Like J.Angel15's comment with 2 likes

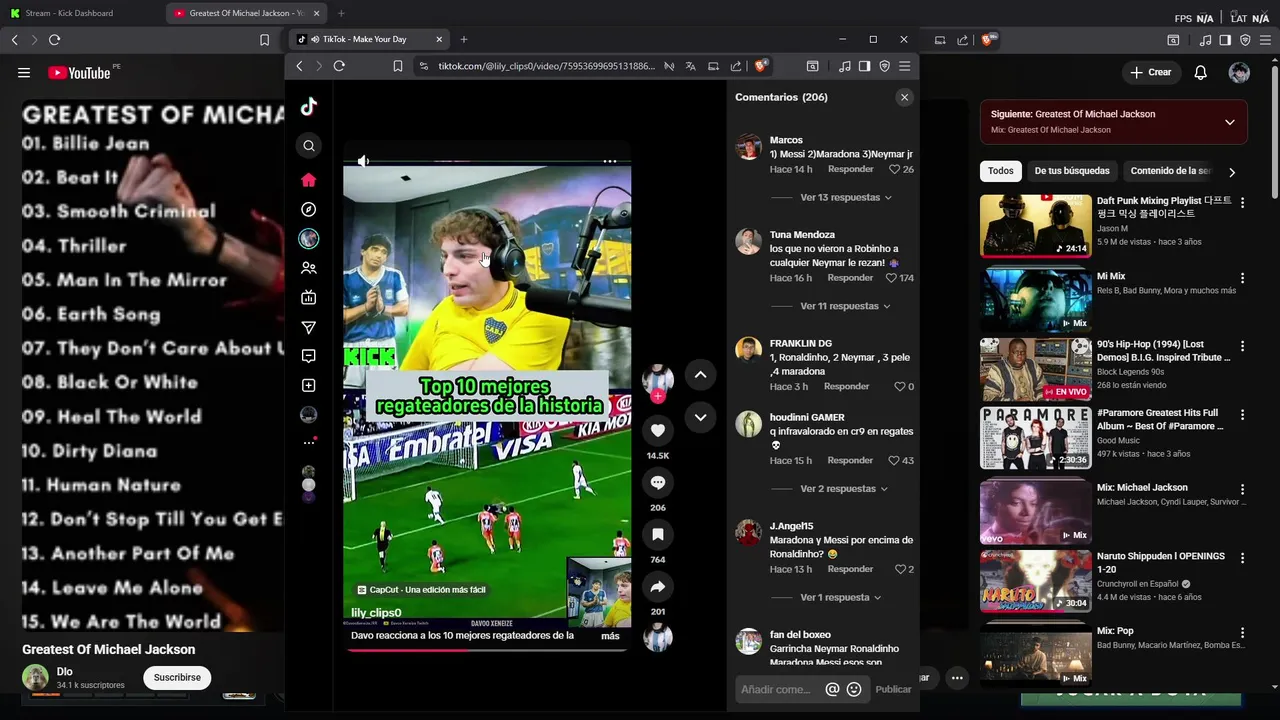click(x=899, y=569)
